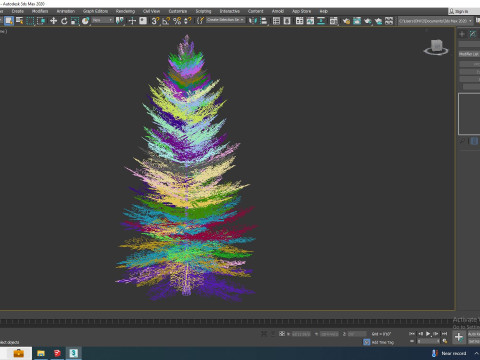The width and height of the screenshot is (480, 360).
Task: Click the Align tool icon
Action: tap(264, 21)
